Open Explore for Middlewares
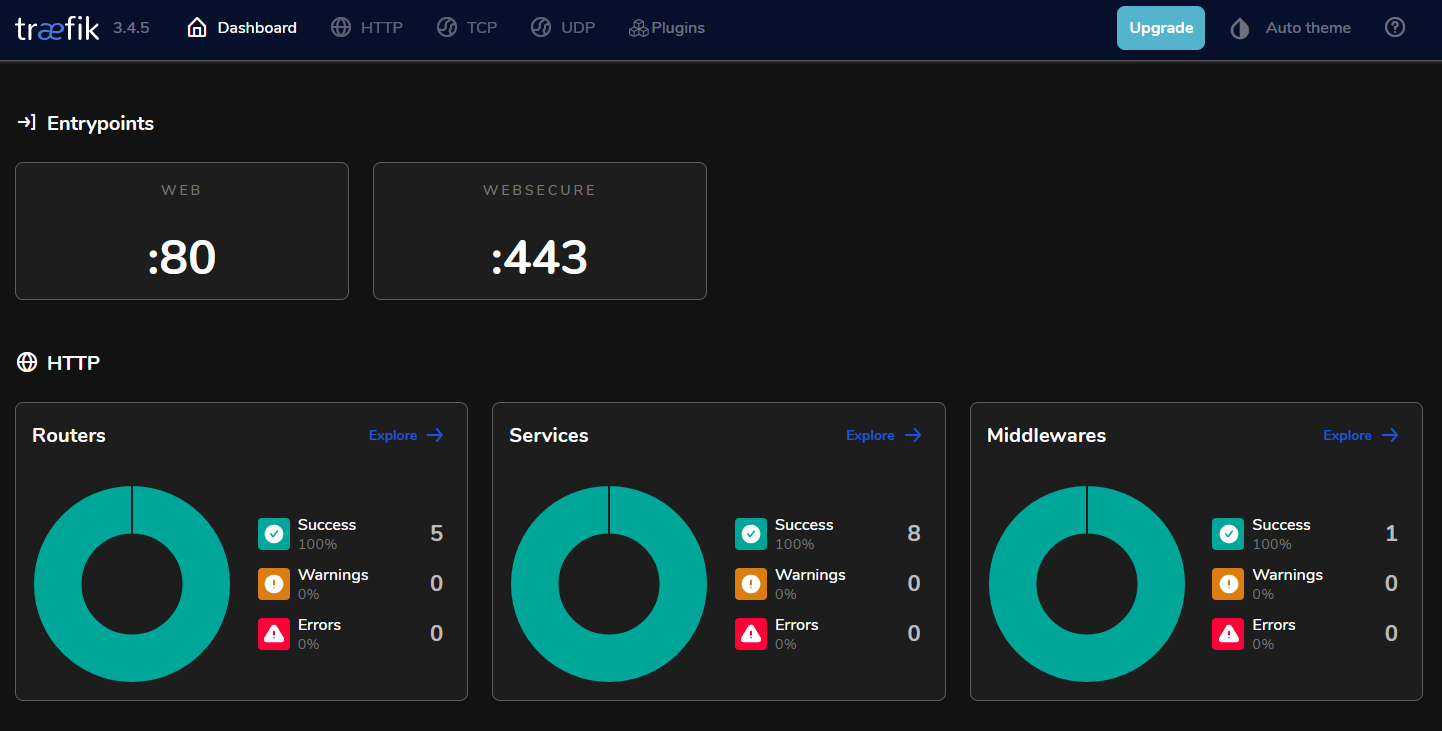The width and height of the screenshot is (1442, 731). pos(1360,435)
